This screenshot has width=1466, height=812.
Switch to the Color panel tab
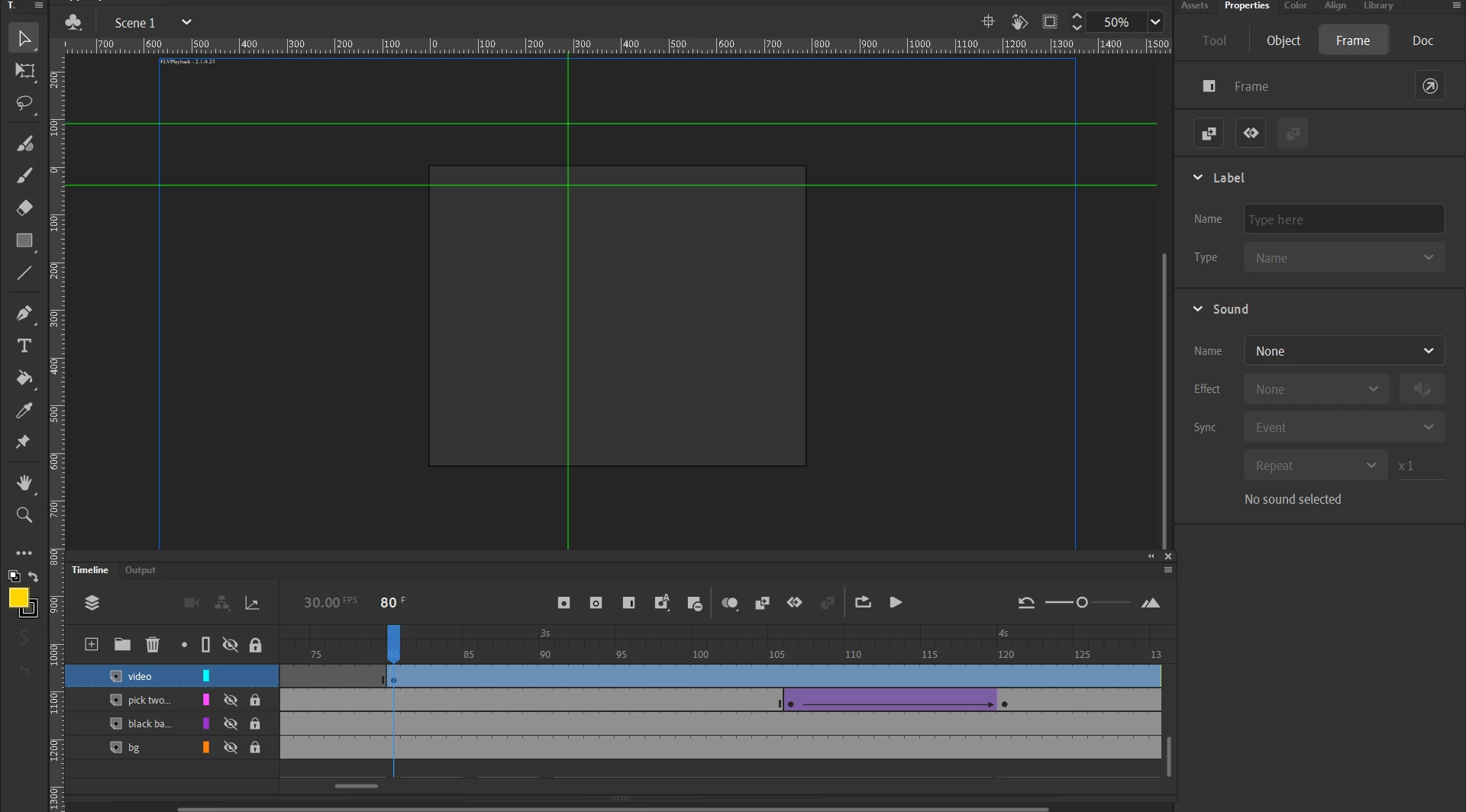click(1296, 5)
